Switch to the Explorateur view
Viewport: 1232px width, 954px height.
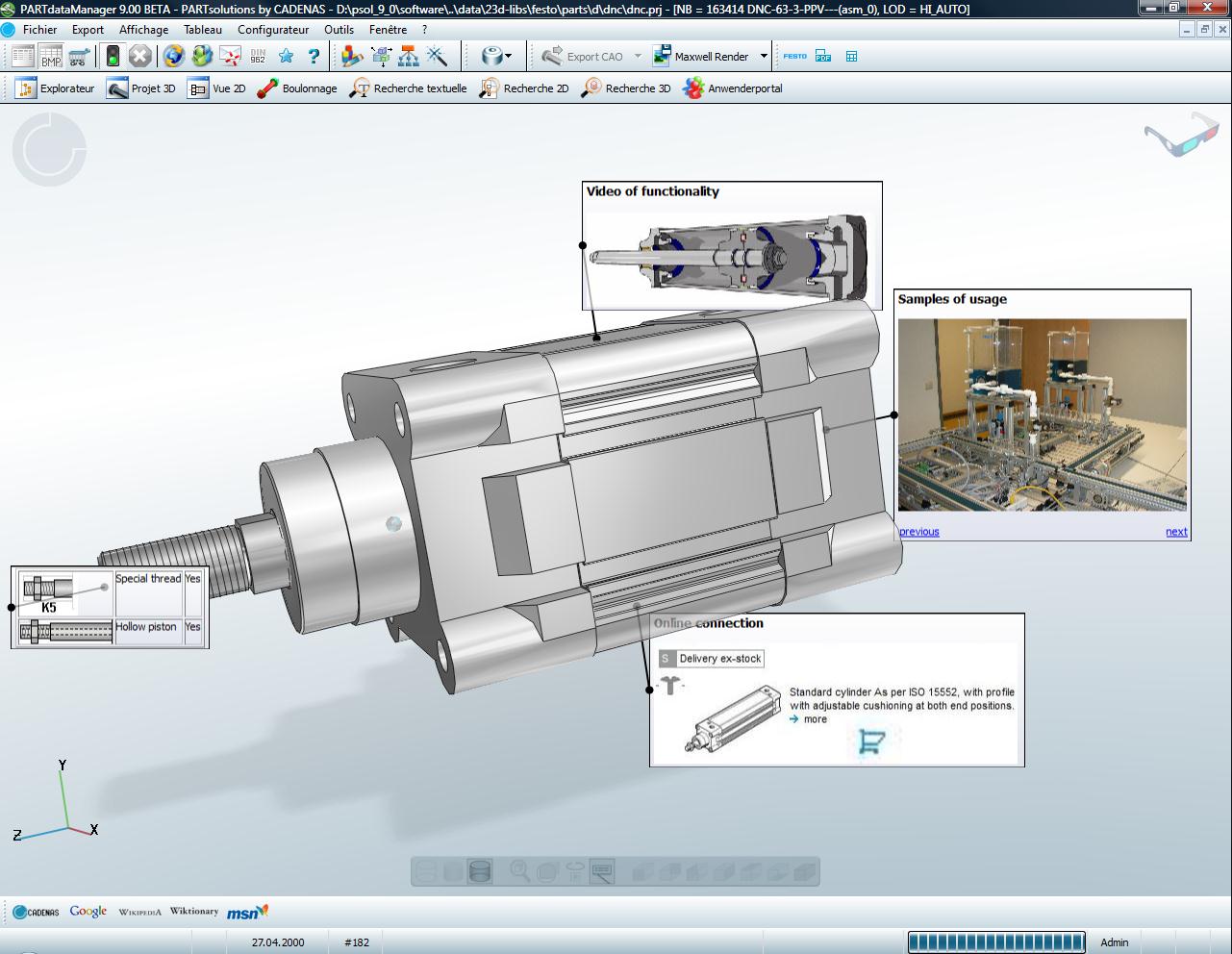[55, 88]
